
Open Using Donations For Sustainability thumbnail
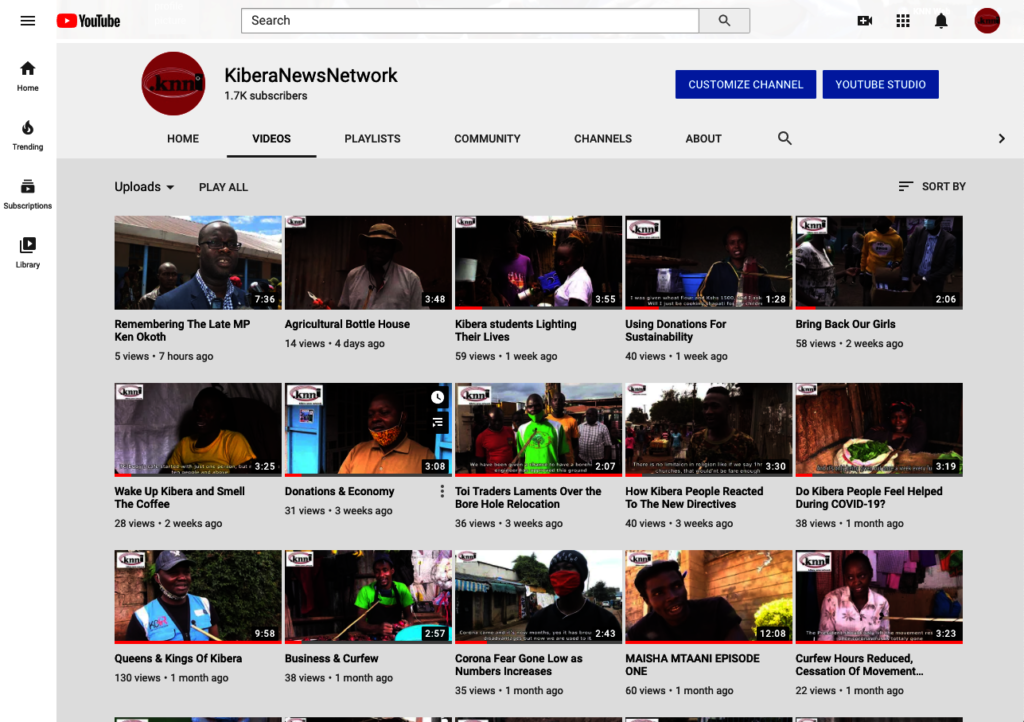tap(709, 262)
